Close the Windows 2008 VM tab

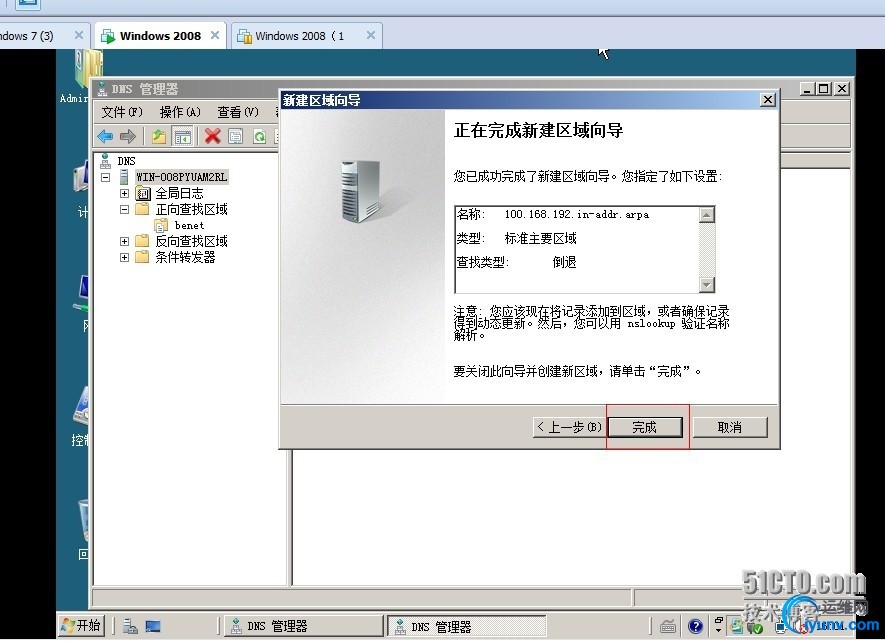(214, 36)
